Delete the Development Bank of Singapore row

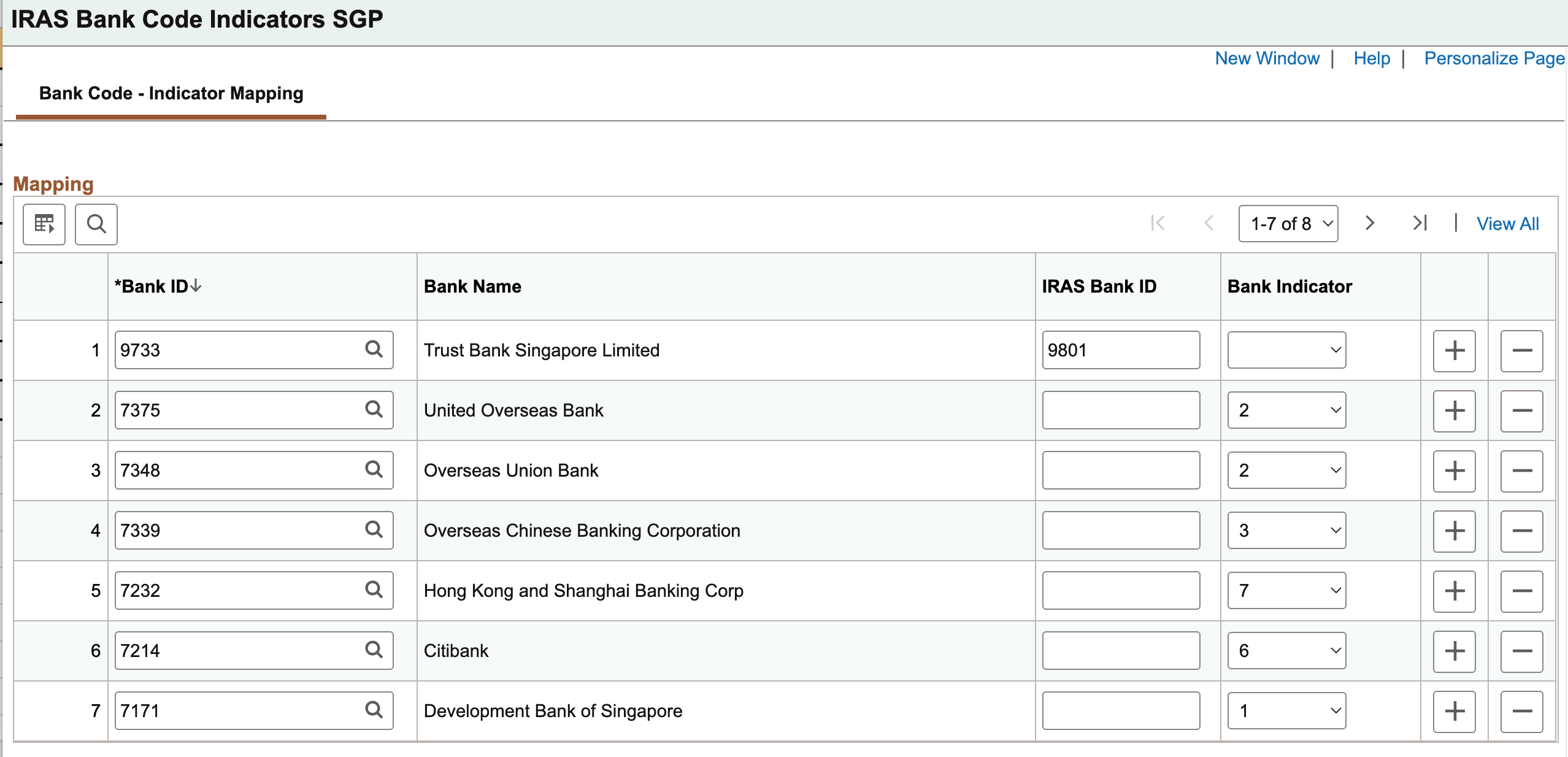1522,712
